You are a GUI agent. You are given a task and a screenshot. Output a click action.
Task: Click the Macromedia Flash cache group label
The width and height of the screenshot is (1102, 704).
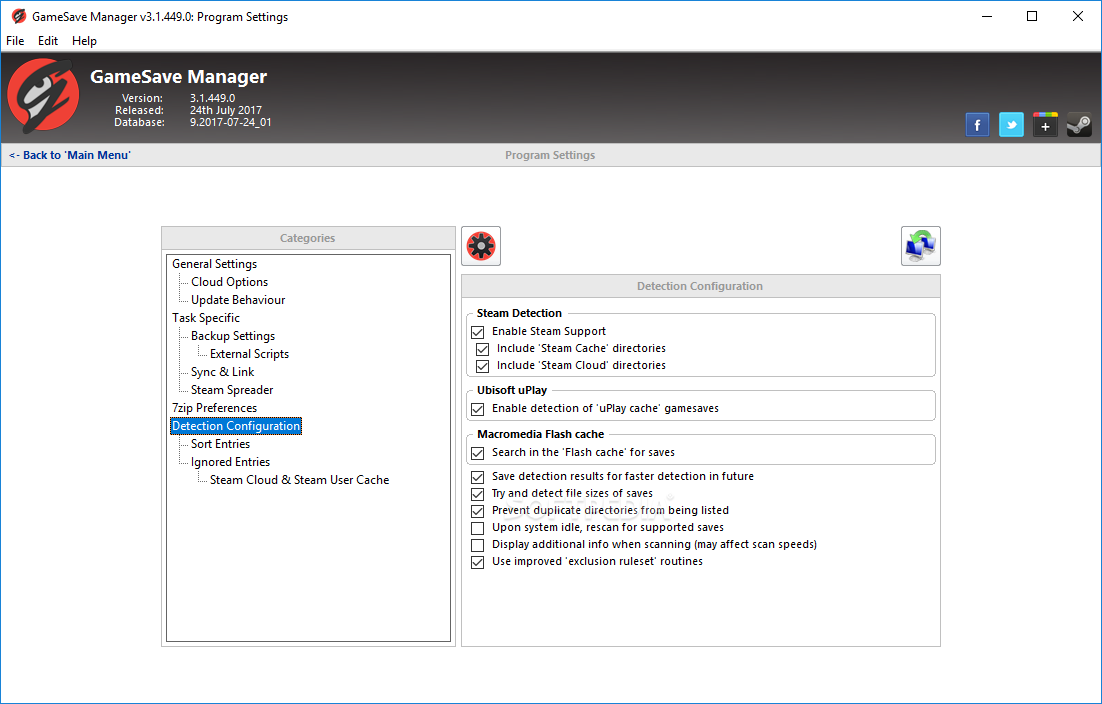(540, 434)
